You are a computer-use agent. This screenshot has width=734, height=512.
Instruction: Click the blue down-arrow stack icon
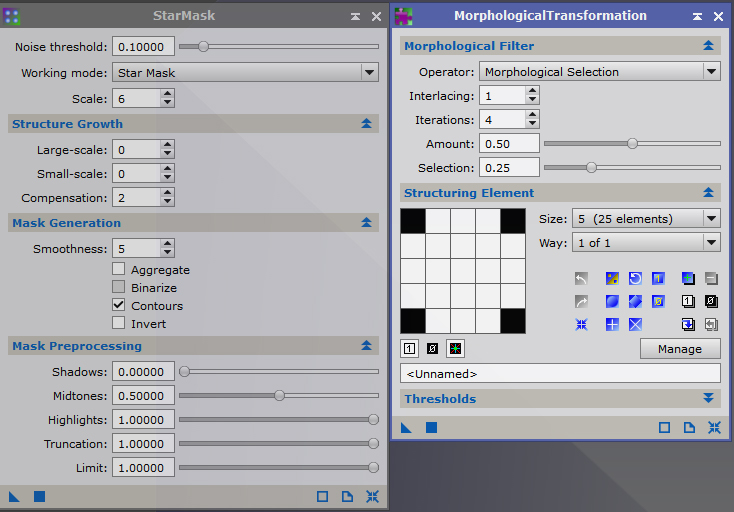click(x=688, y=325)
